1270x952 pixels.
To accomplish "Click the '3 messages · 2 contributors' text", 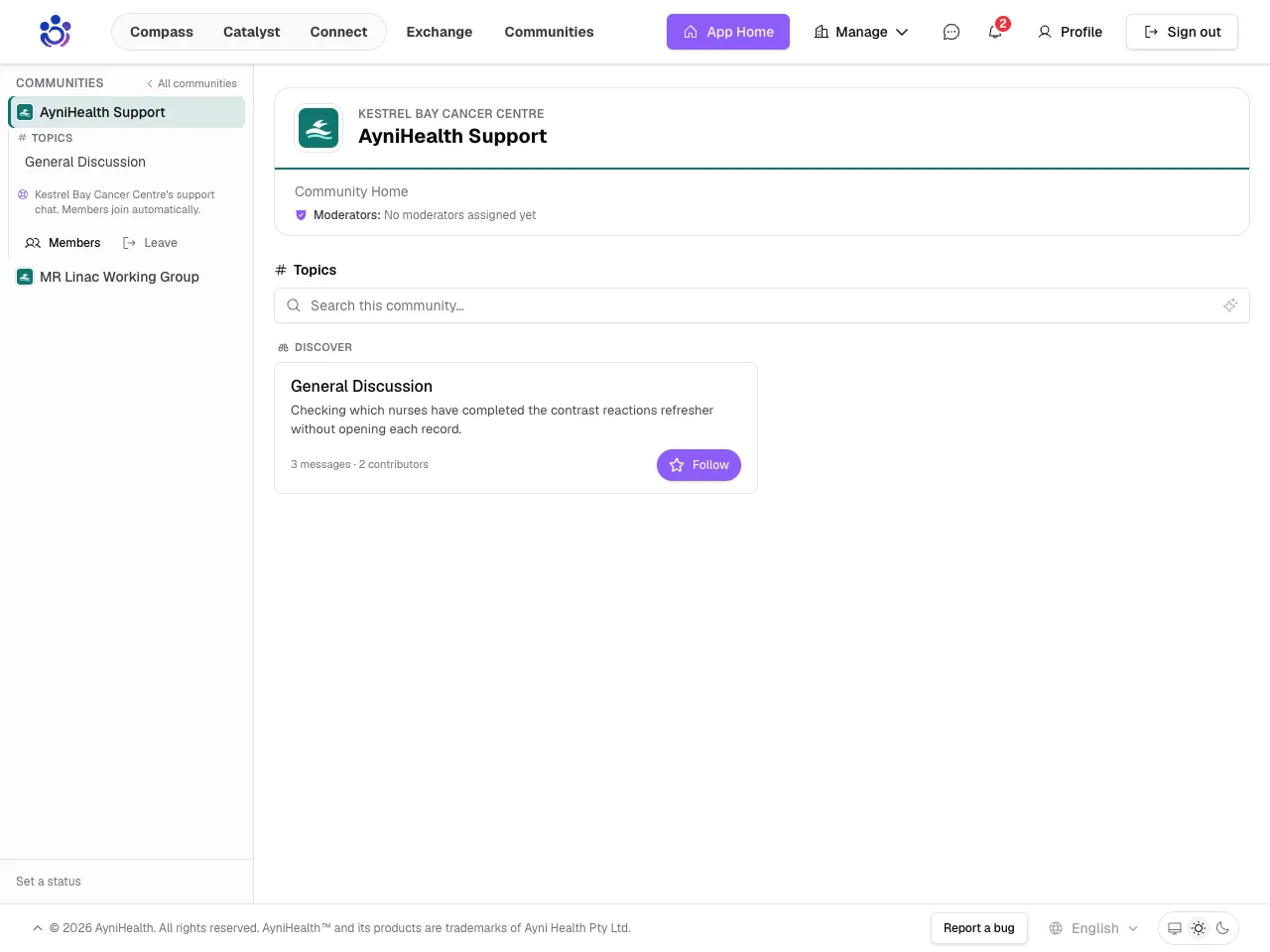I will 359,464.
